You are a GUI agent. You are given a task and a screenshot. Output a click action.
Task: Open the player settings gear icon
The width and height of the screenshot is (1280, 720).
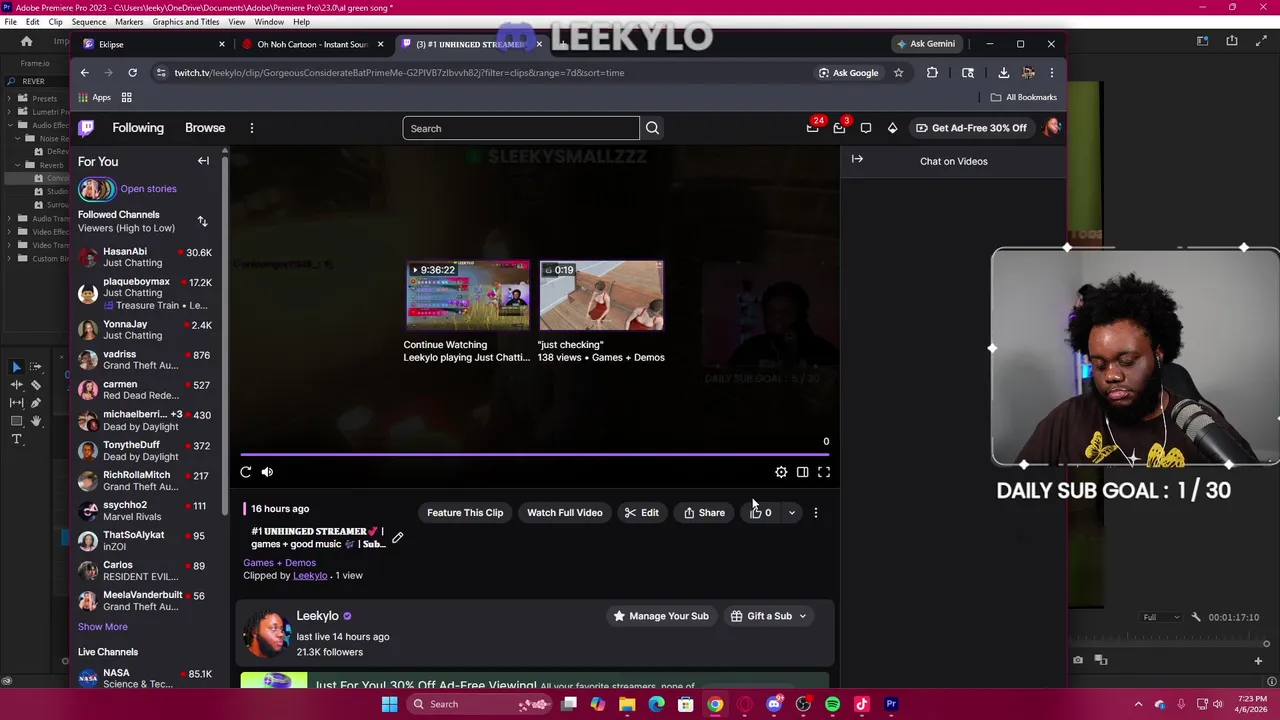[781, 472]
